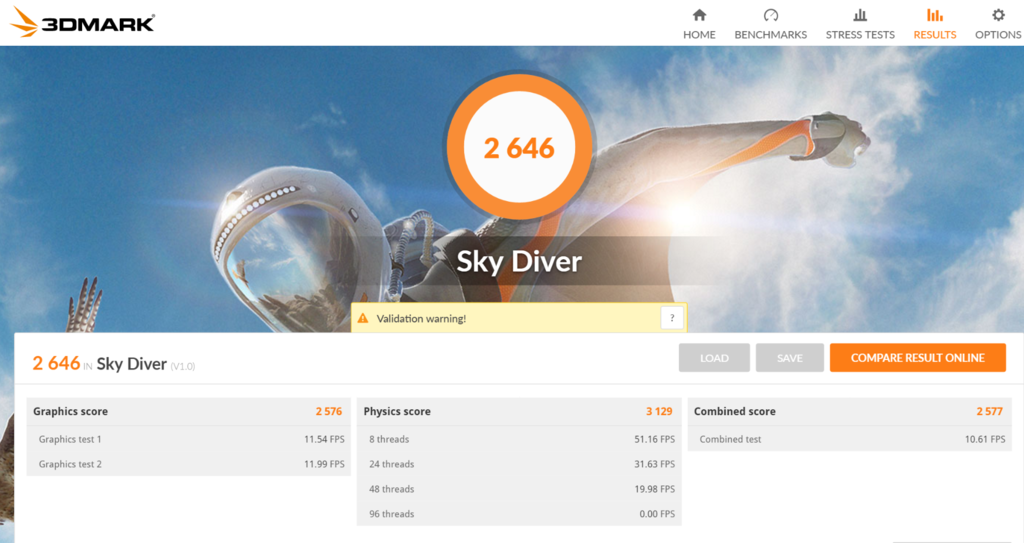This screenshot has height=543, width=1024.
Task: Click the Physics score value 3 129
Action: point(659,412)
